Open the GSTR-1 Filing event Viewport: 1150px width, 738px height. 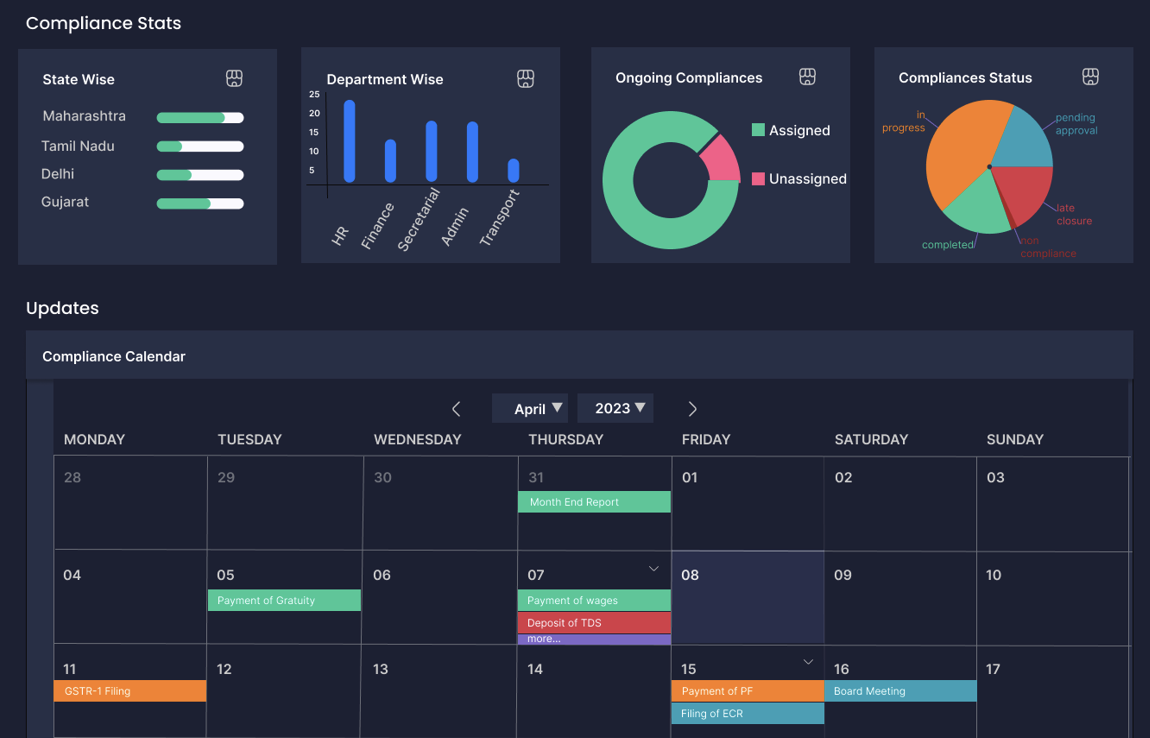click(130, 691)
